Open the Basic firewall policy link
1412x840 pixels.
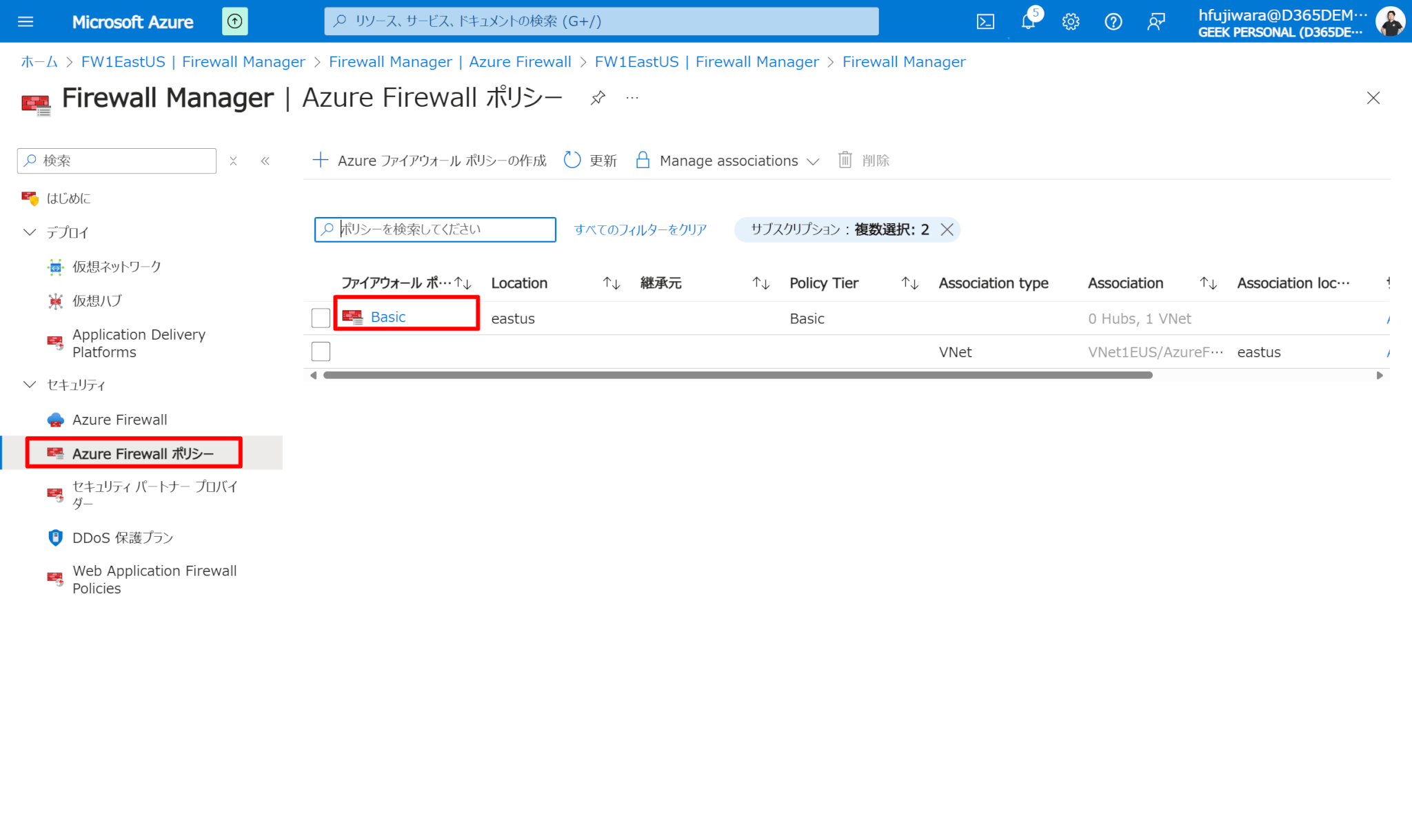click(x=388, y=317)
